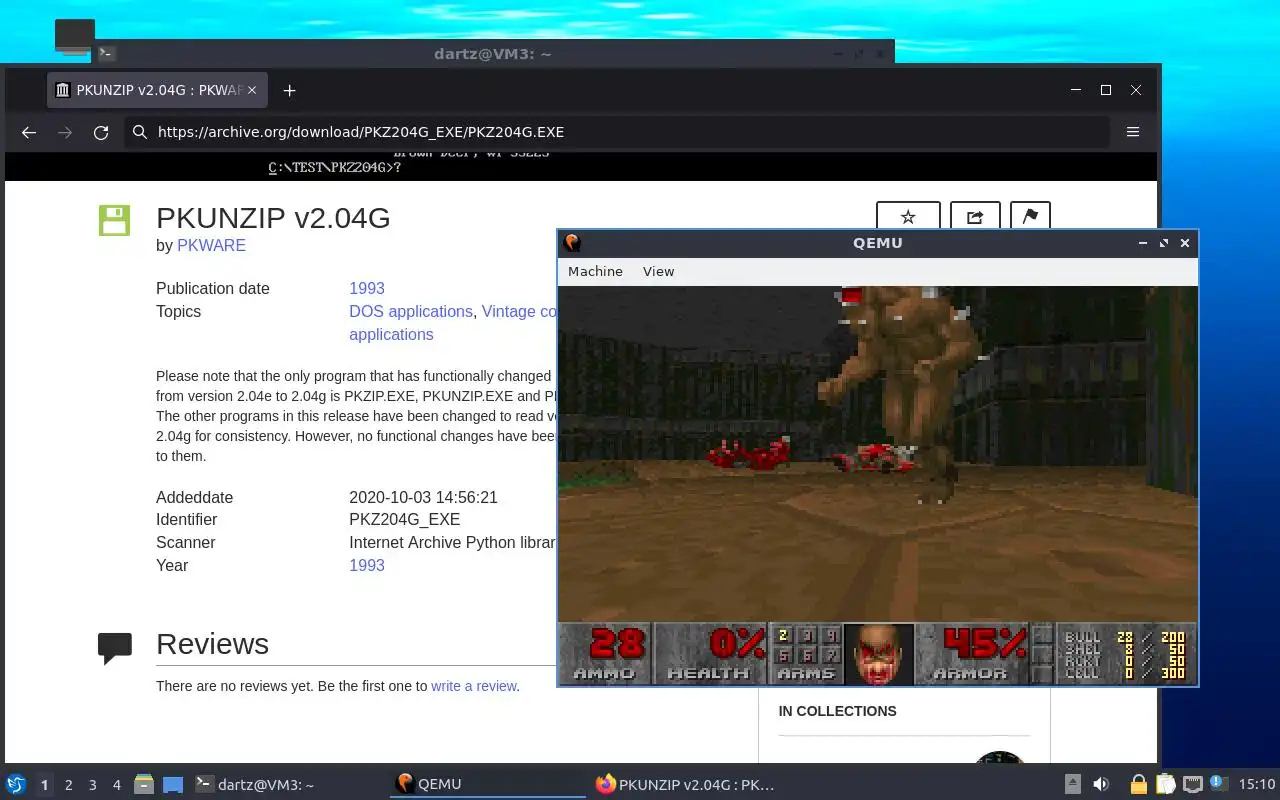Open the DOS applications topic link
This screenshot has height=800, width=1280.
[x=410, y=311]
